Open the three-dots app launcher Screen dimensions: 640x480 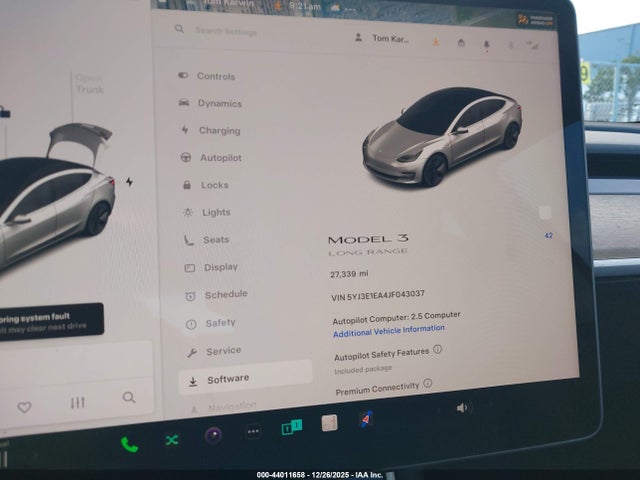click(x=253, y=431)
